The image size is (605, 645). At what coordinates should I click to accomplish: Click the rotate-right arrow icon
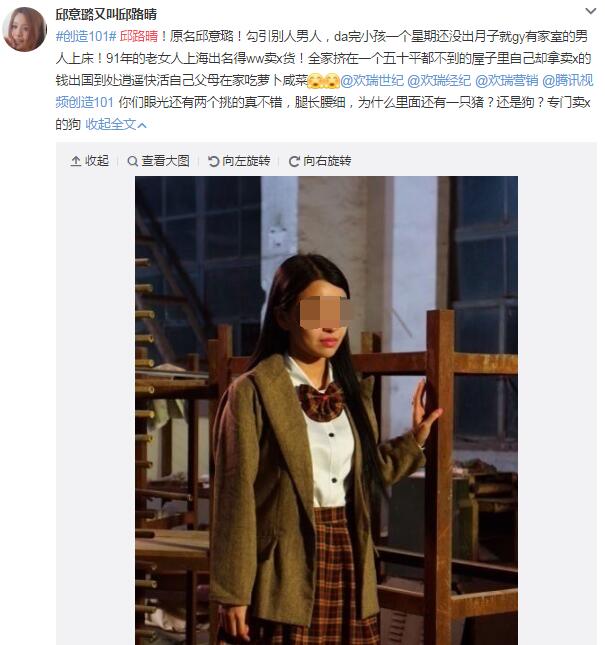click(x=294, y=161)
